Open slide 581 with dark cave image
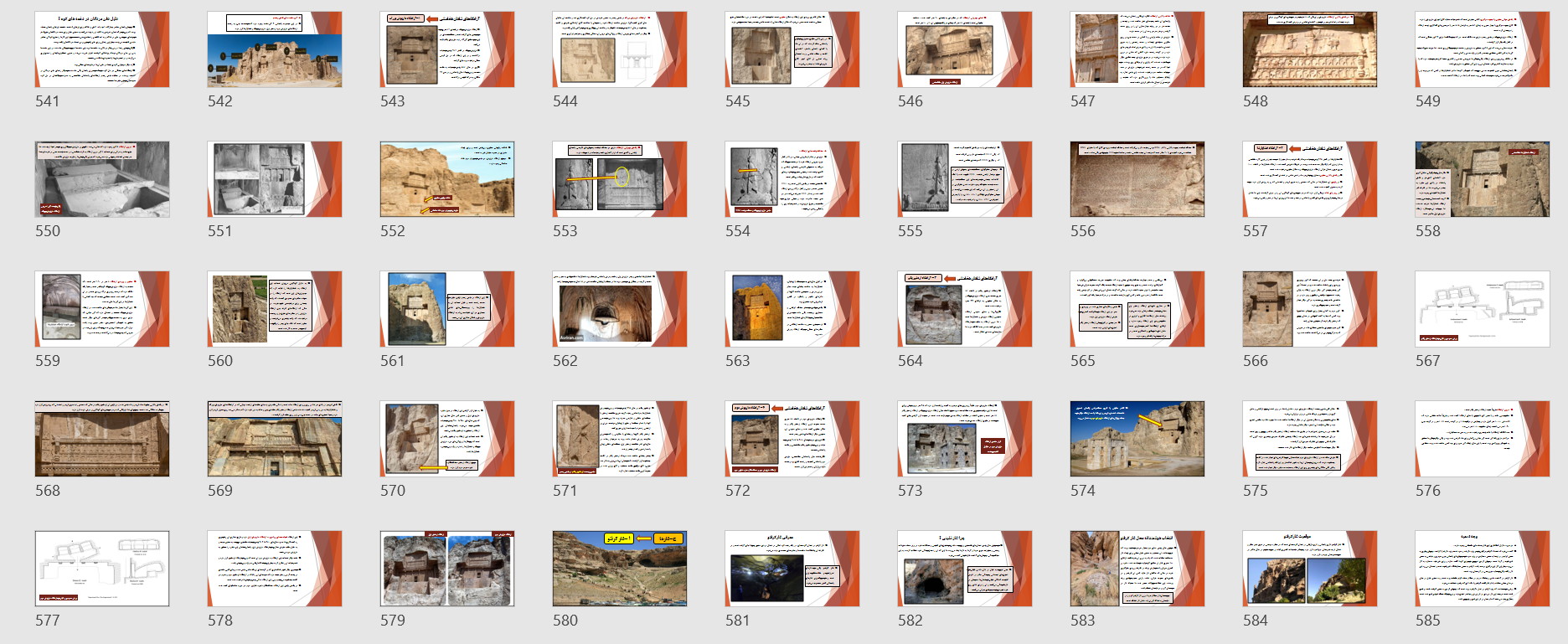The width and height of the screenshot is (1568, 644). pos(792,569)
